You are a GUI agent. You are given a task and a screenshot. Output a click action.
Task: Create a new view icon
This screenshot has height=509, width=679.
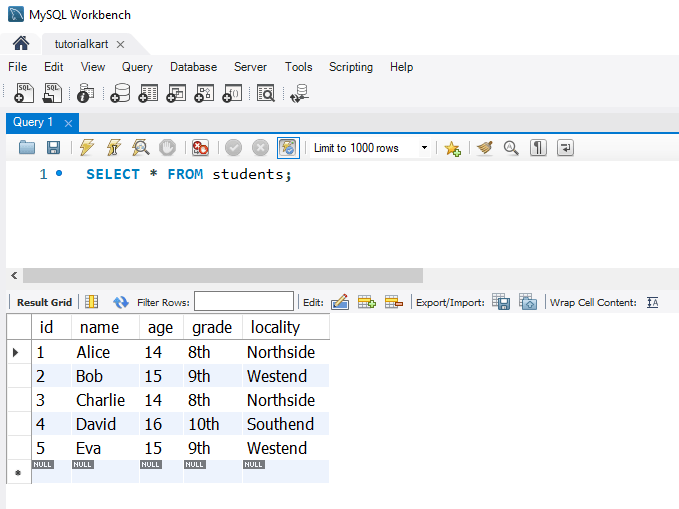click(x=176, y=93)
